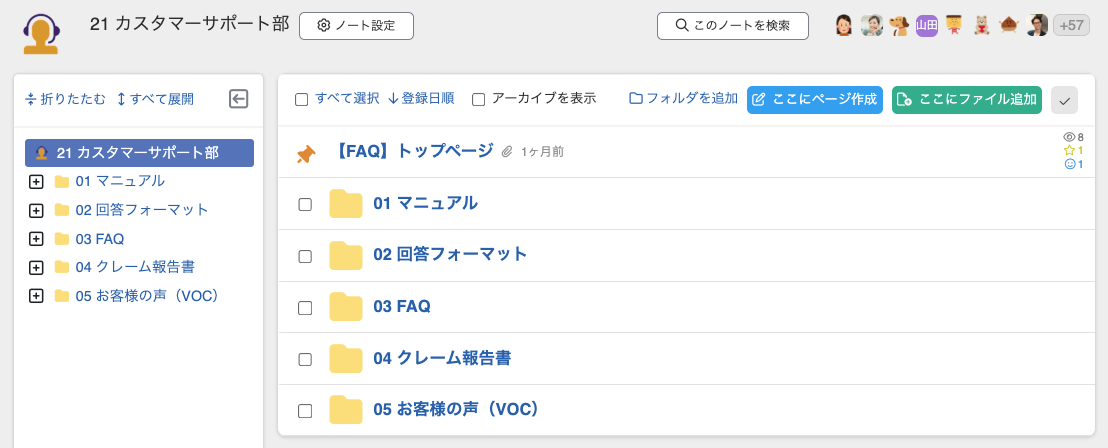Click the このノートを検索 search field
The width and height of the screenshot is (1108, 448).
(732, 26)
